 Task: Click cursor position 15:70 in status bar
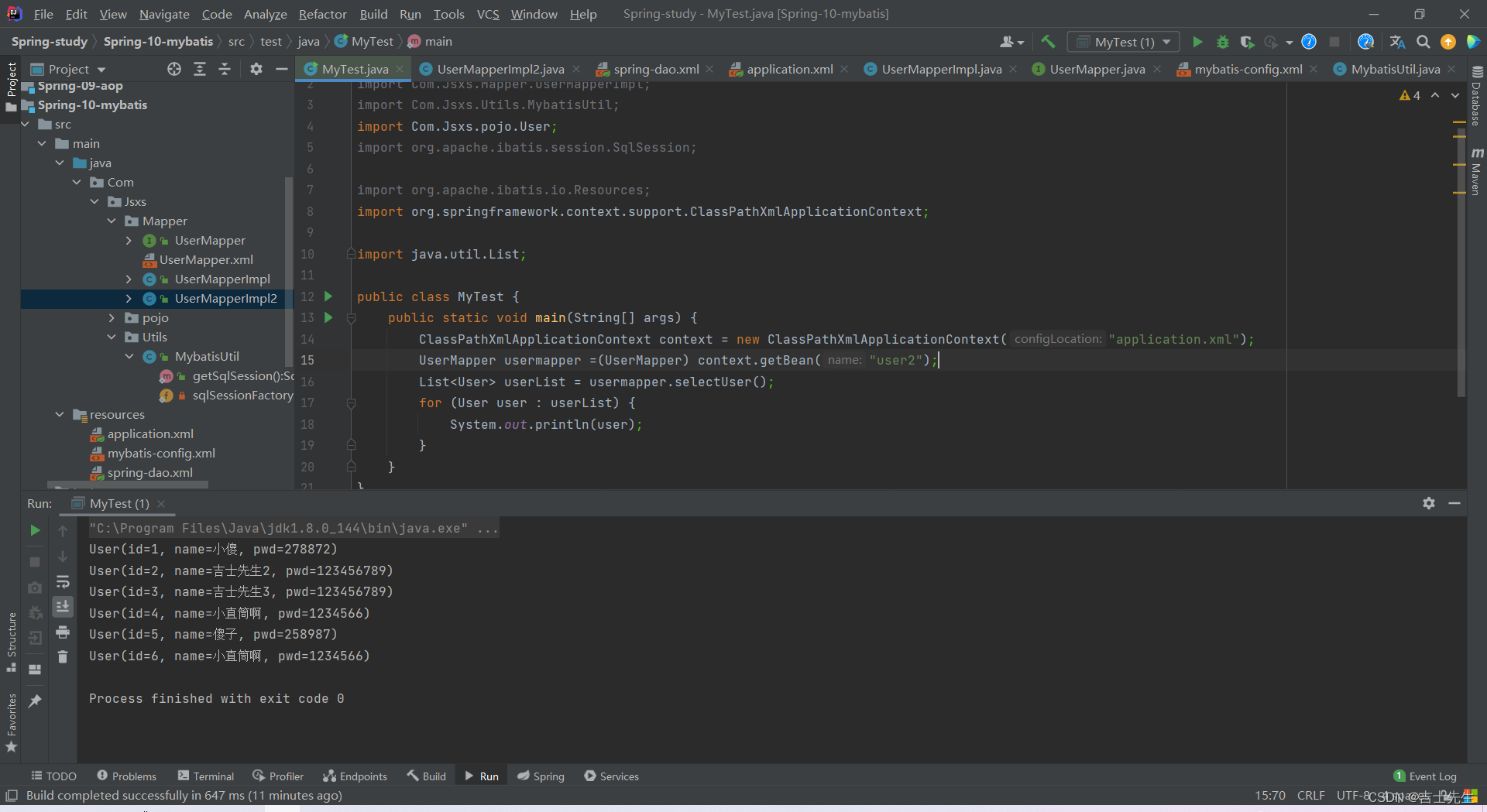coord(1269,796)
